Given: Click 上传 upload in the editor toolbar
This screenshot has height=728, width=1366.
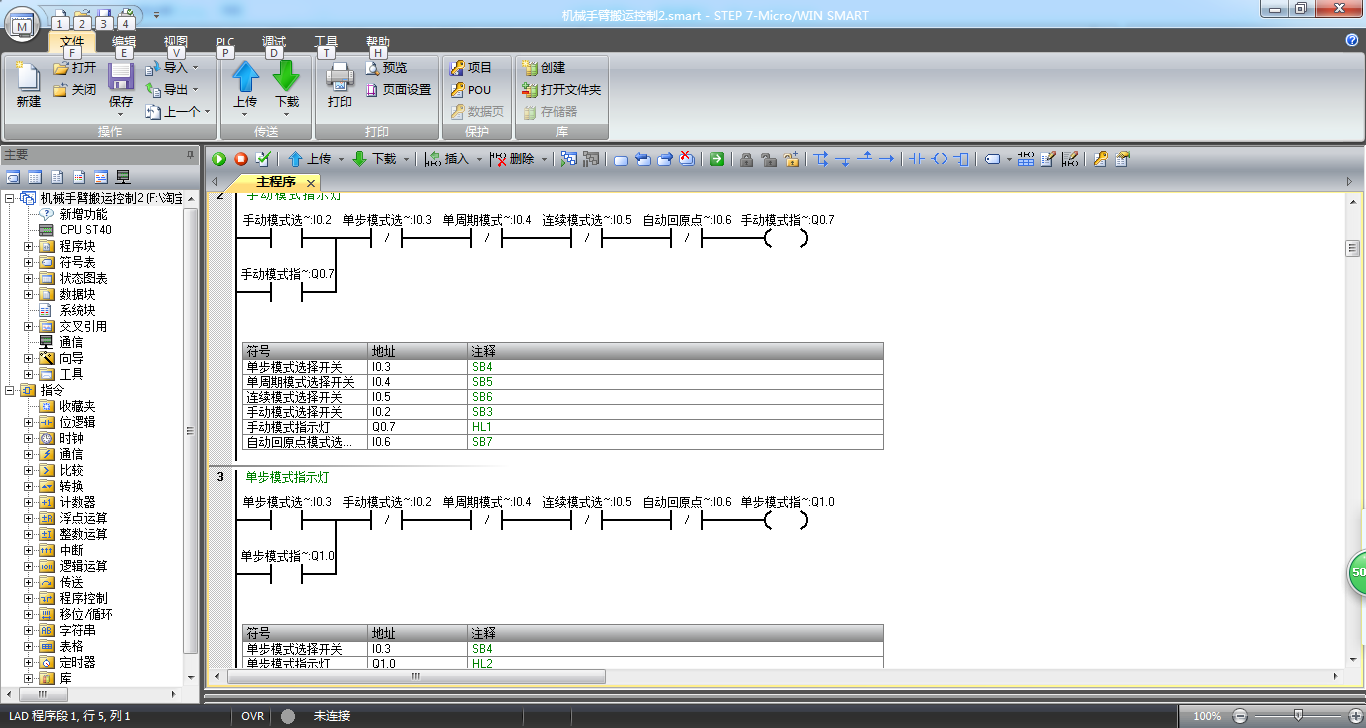Looking at the screenshot, I should click(310, 159).
